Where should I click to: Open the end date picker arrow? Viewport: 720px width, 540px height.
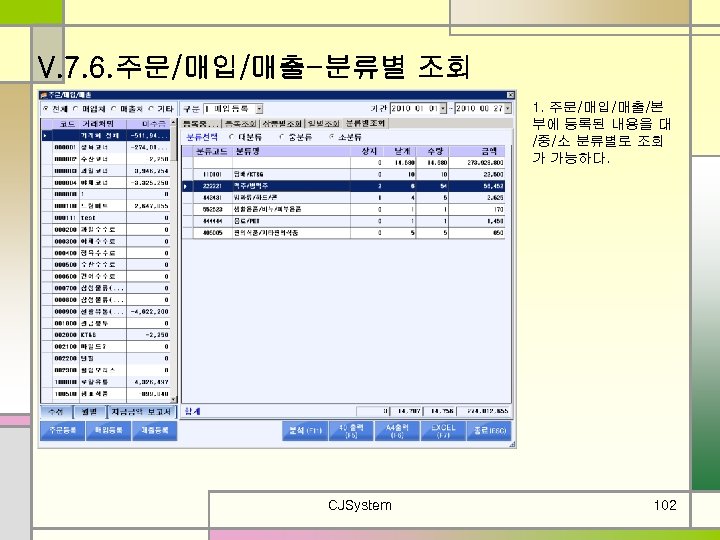(507, 109)
